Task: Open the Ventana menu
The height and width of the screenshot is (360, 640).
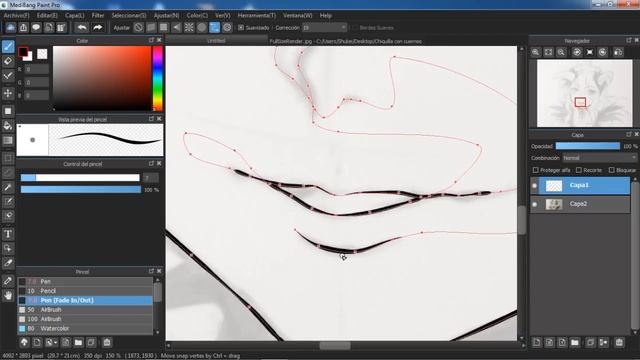Action: [298, 16]
